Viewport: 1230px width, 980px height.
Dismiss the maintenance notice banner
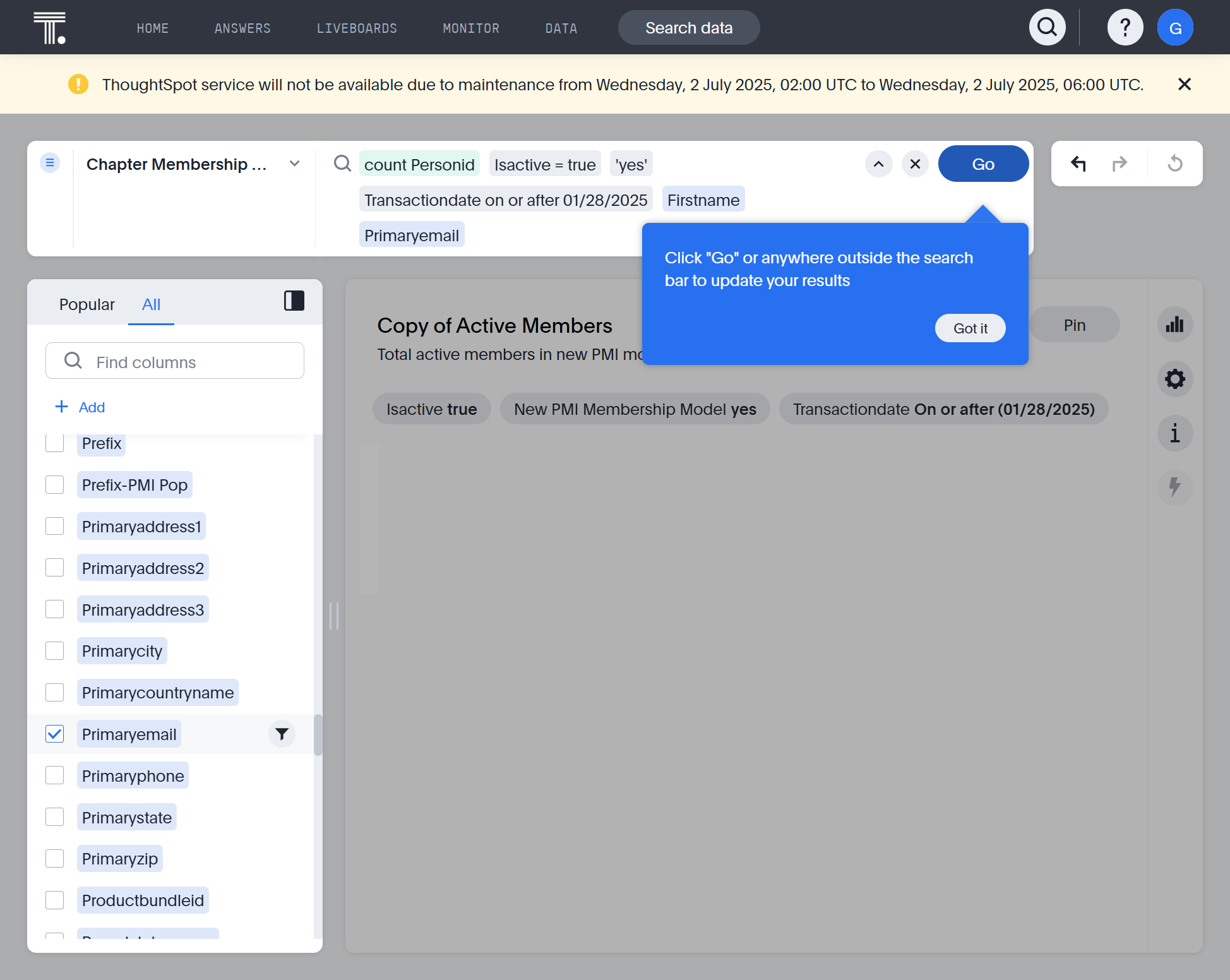click(x=1185, y=84)
